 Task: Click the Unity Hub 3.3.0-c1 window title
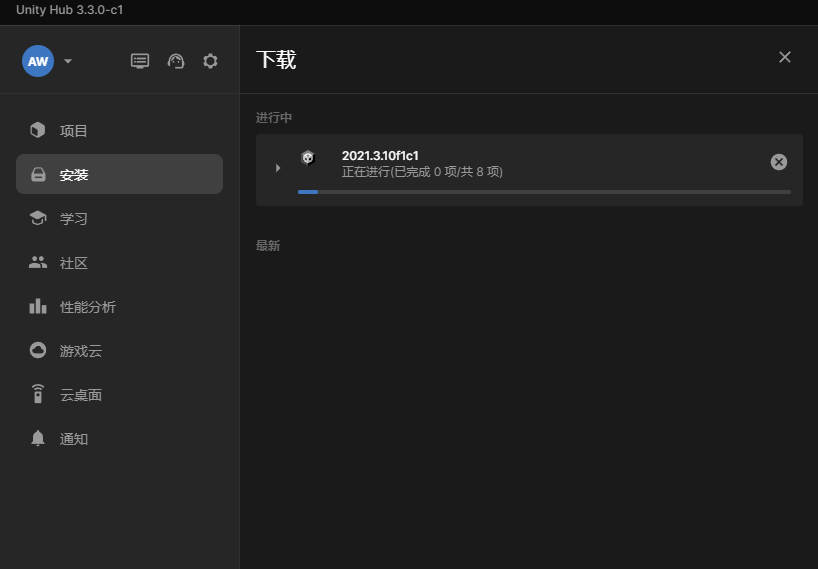(69, 10)
